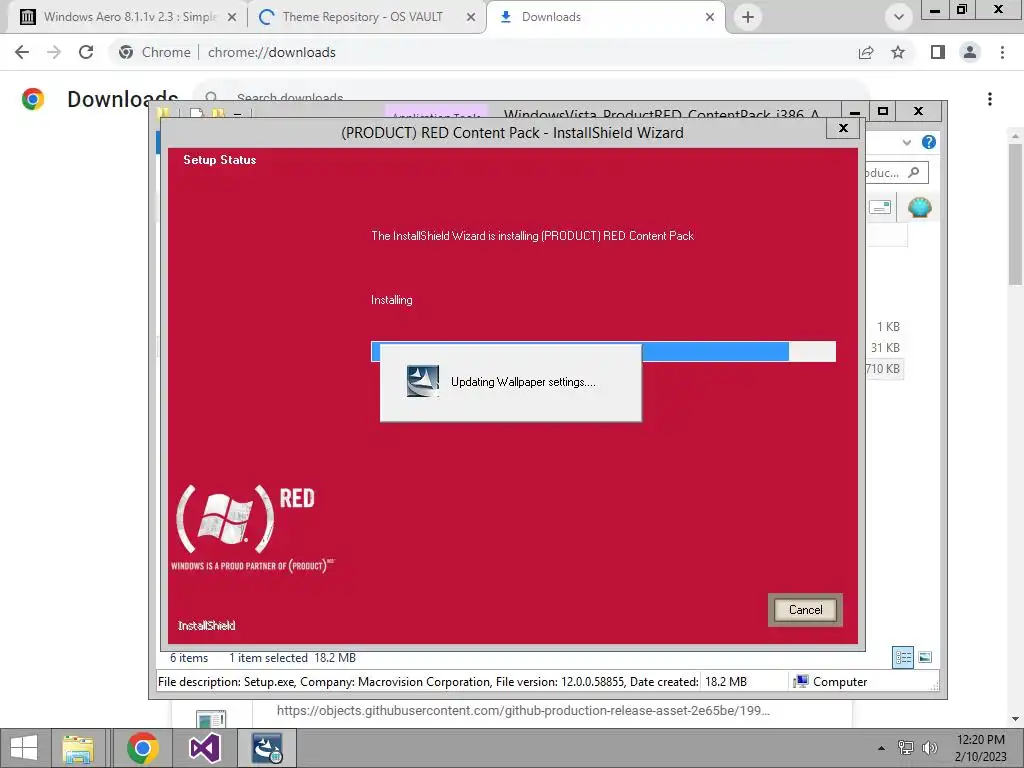Click the Chrome page scrollbar
The image size is (1024, 768).
click(1016, 214)
